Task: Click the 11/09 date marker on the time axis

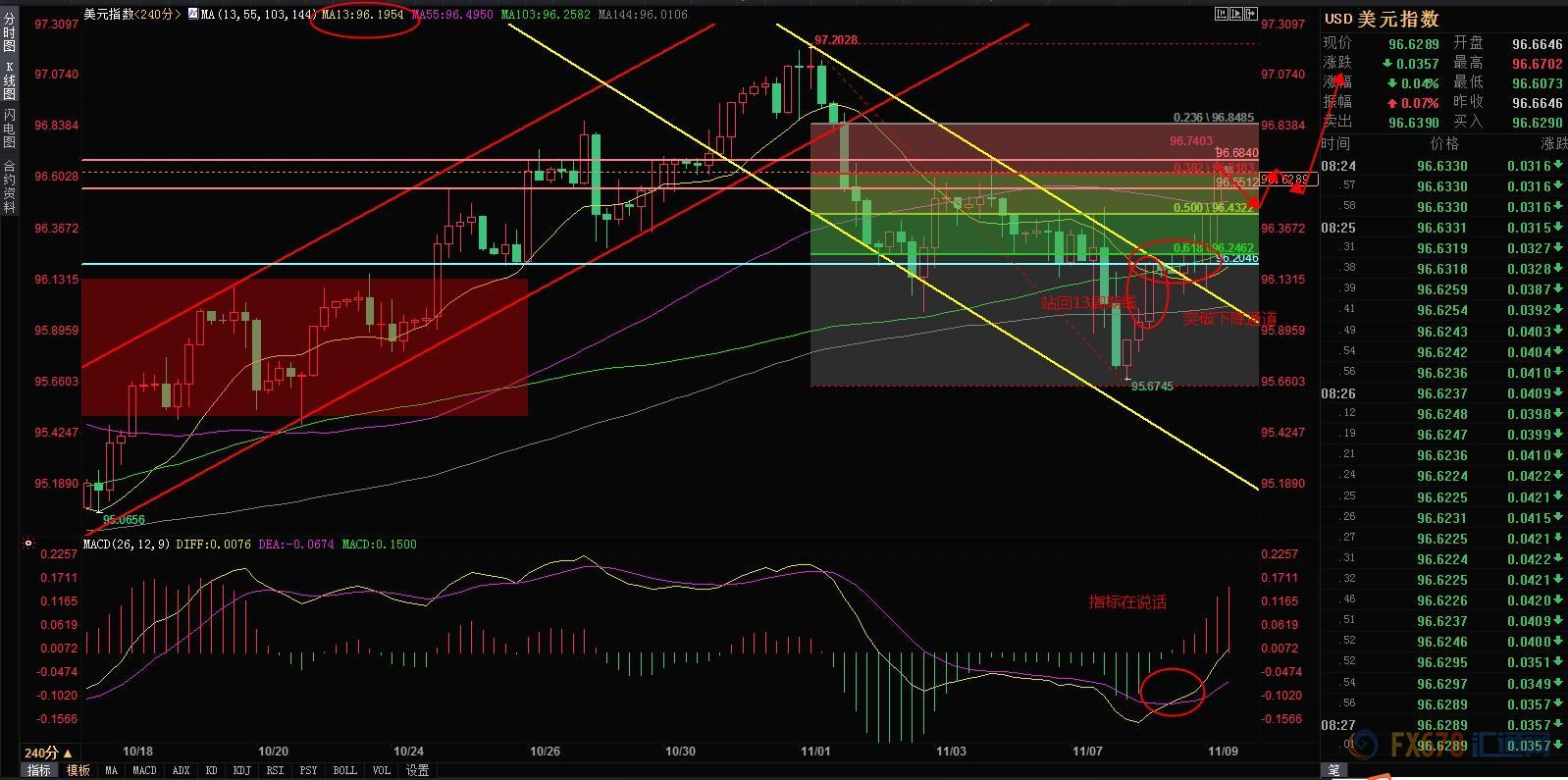Action: [x=1223, y=752]
